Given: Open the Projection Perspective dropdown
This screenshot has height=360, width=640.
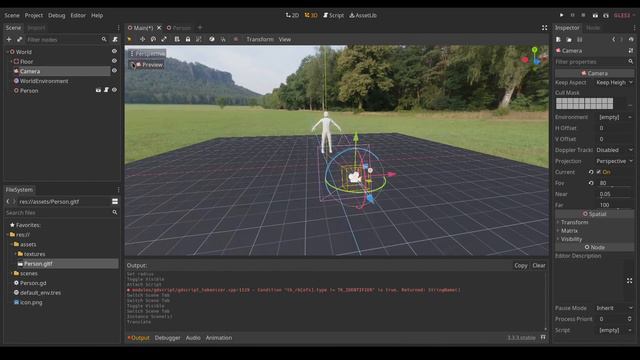Looking at the screenshot, I should click(614, 161).
